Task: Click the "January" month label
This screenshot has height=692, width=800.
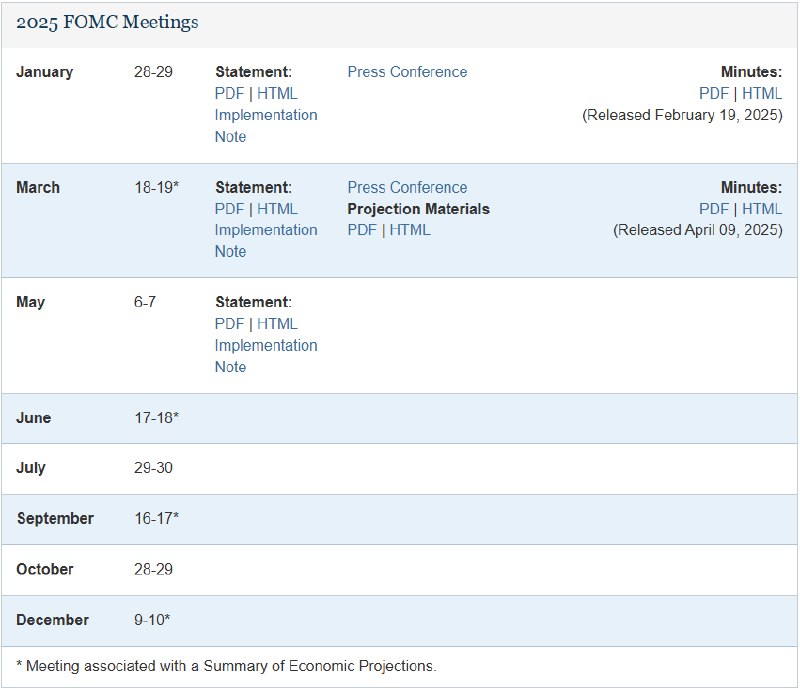Action: [x=44, y=72]
